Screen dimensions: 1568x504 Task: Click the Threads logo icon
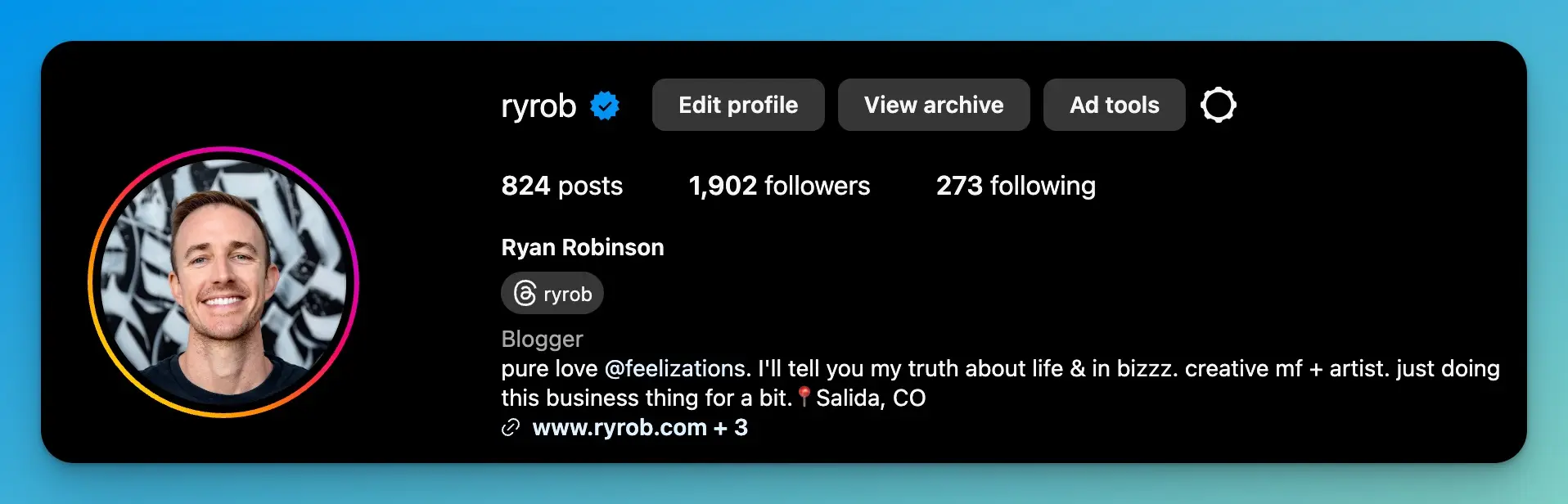pos(525,293)
